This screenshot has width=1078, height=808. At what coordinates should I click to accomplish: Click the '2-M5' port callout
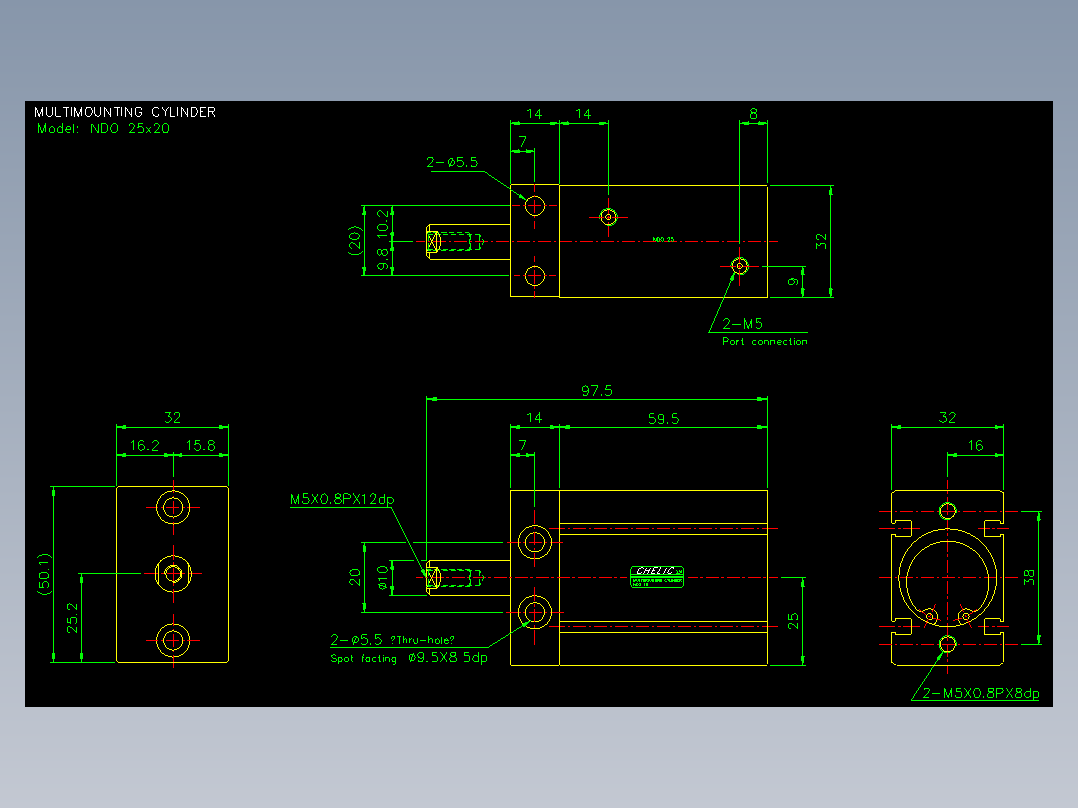click(x=742, y=324)
